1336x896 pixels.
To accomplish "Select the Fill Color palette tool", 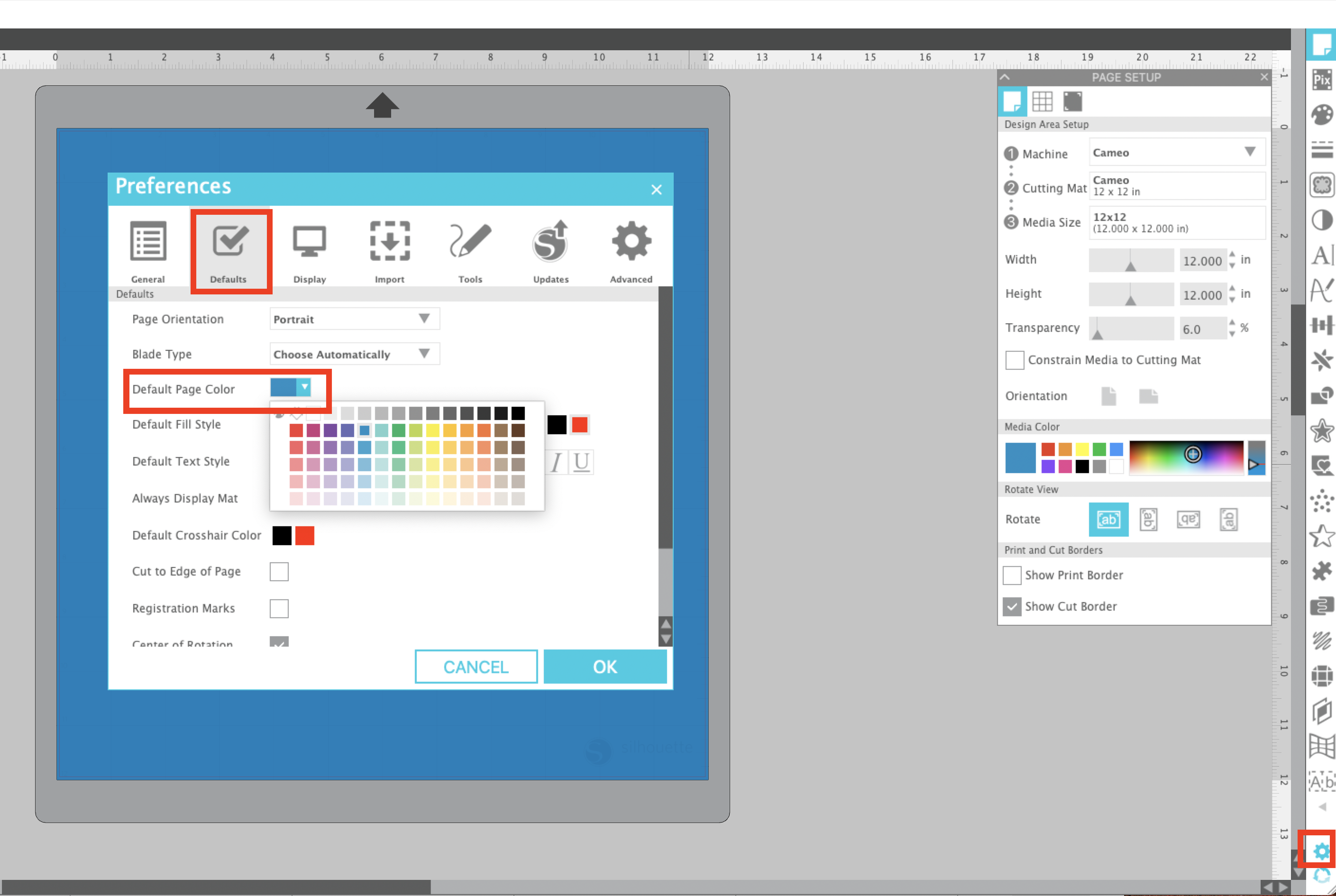I will click(1322, 114).
